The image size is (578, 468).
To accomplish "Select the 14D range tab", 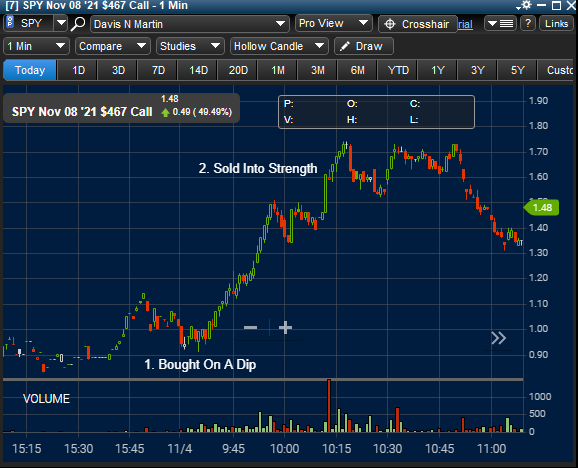I will coord(199,70).
